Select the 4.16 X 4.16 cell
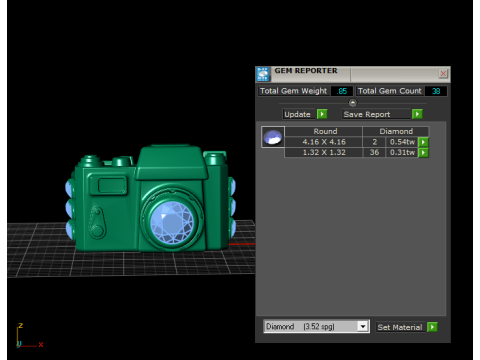The height and width of the screenshot is (360, 480). point(324,142)
